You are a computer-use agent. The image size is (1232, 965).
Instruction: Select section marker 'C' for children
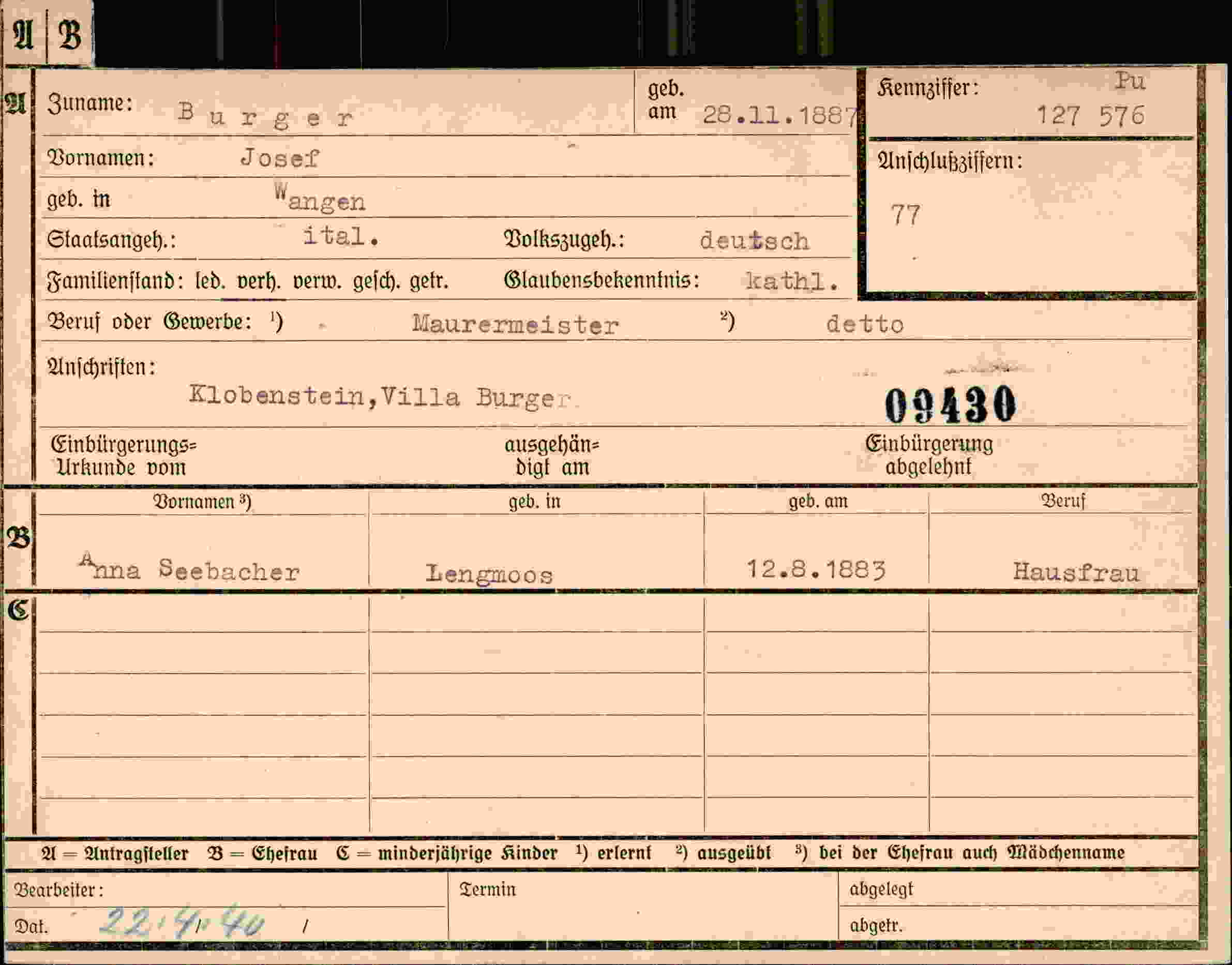(18, 610)
